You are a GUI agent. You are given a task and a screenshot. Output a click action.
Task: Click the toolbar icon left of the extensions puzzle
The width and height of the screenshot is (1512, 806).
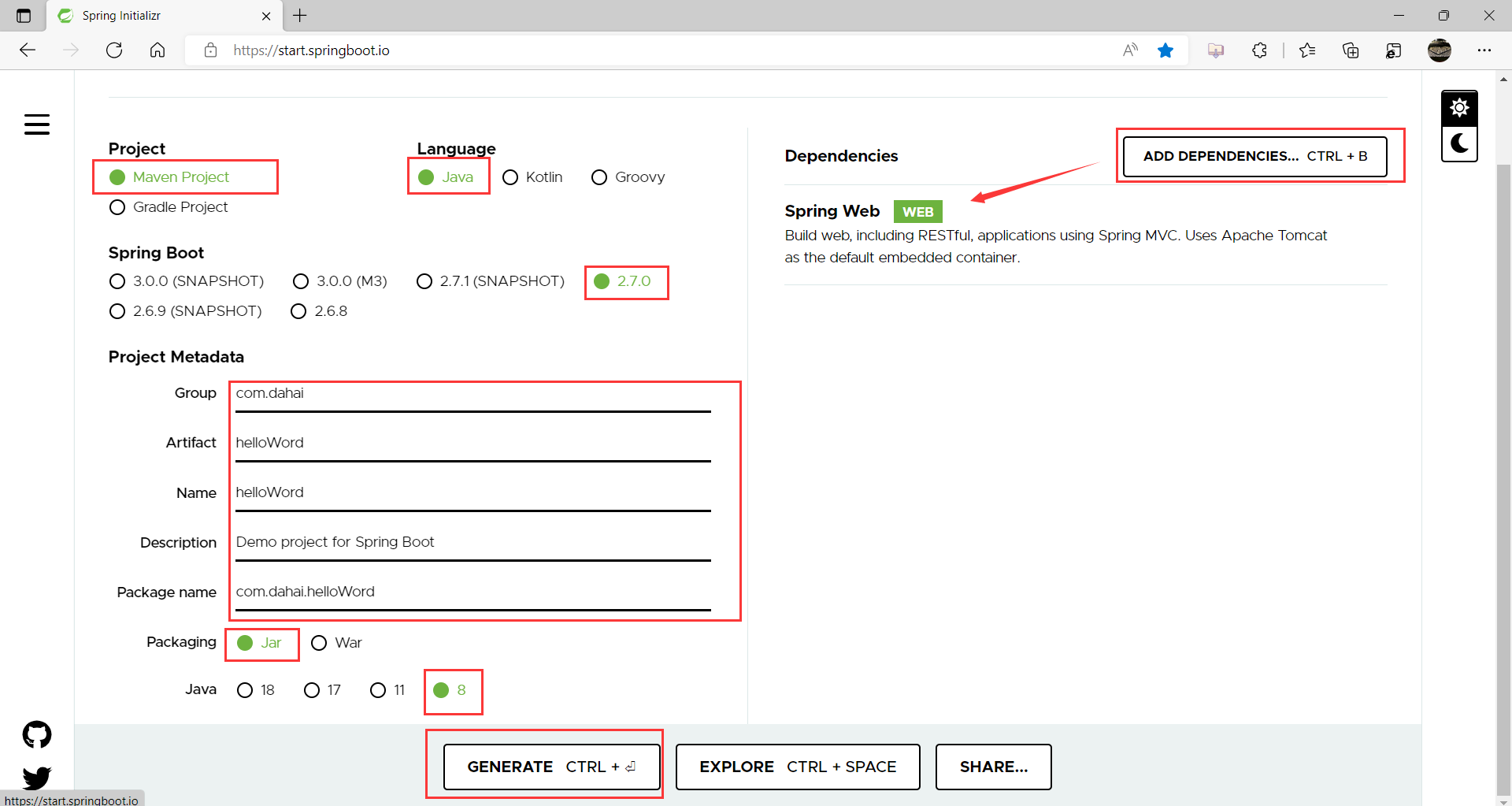click(x=1216, y=50)
